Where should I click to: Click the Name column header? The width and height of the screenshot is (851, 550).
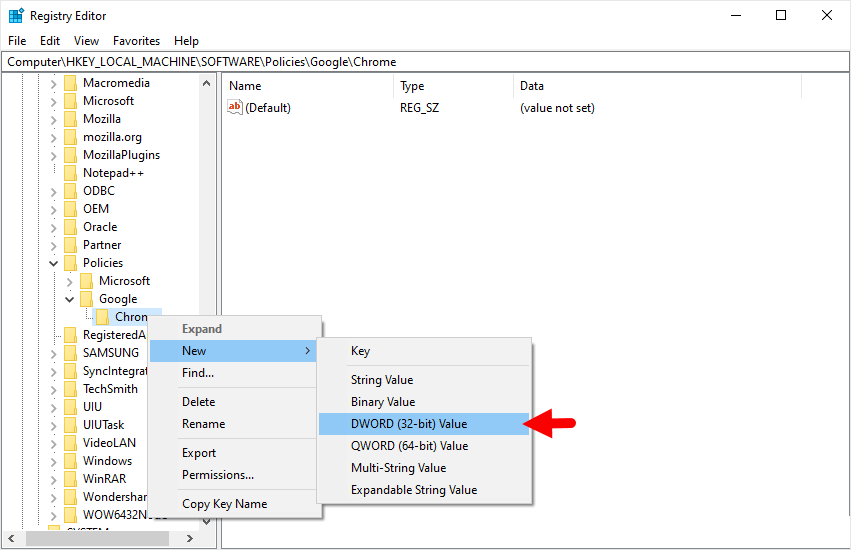click(308, 86)
